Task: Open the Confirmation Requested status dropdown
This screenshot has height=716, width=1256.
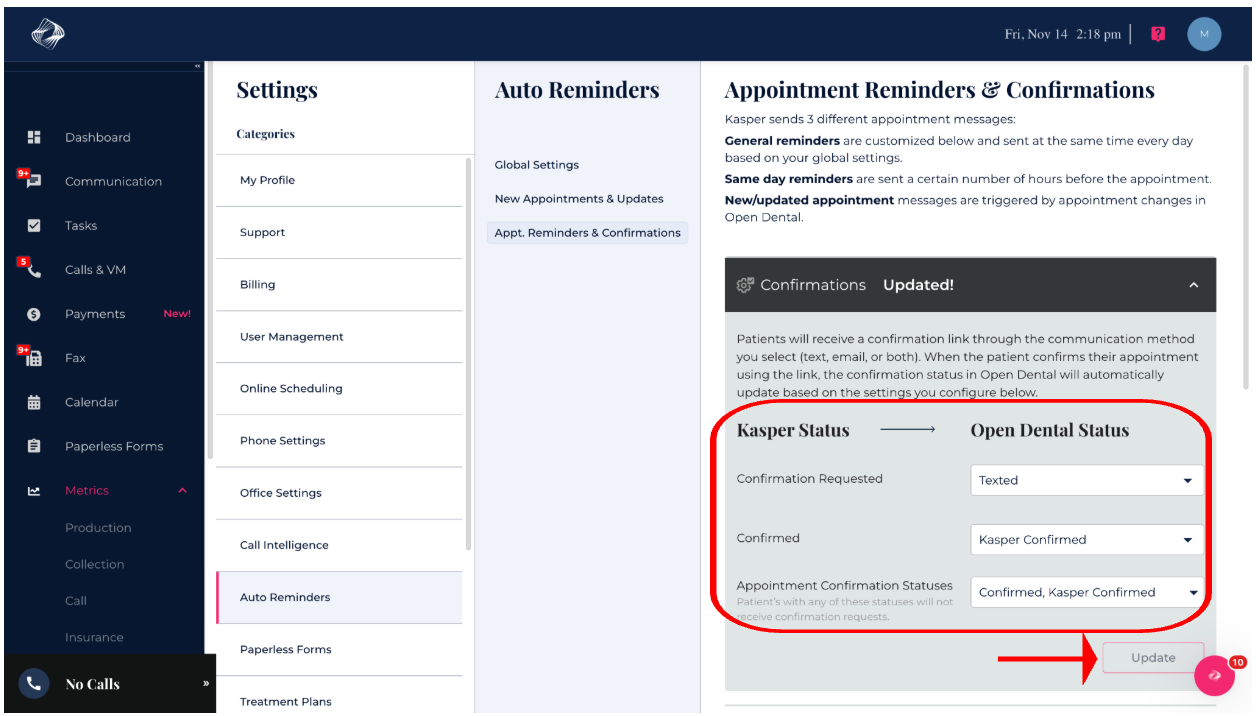Action: tap(1086, 480)
